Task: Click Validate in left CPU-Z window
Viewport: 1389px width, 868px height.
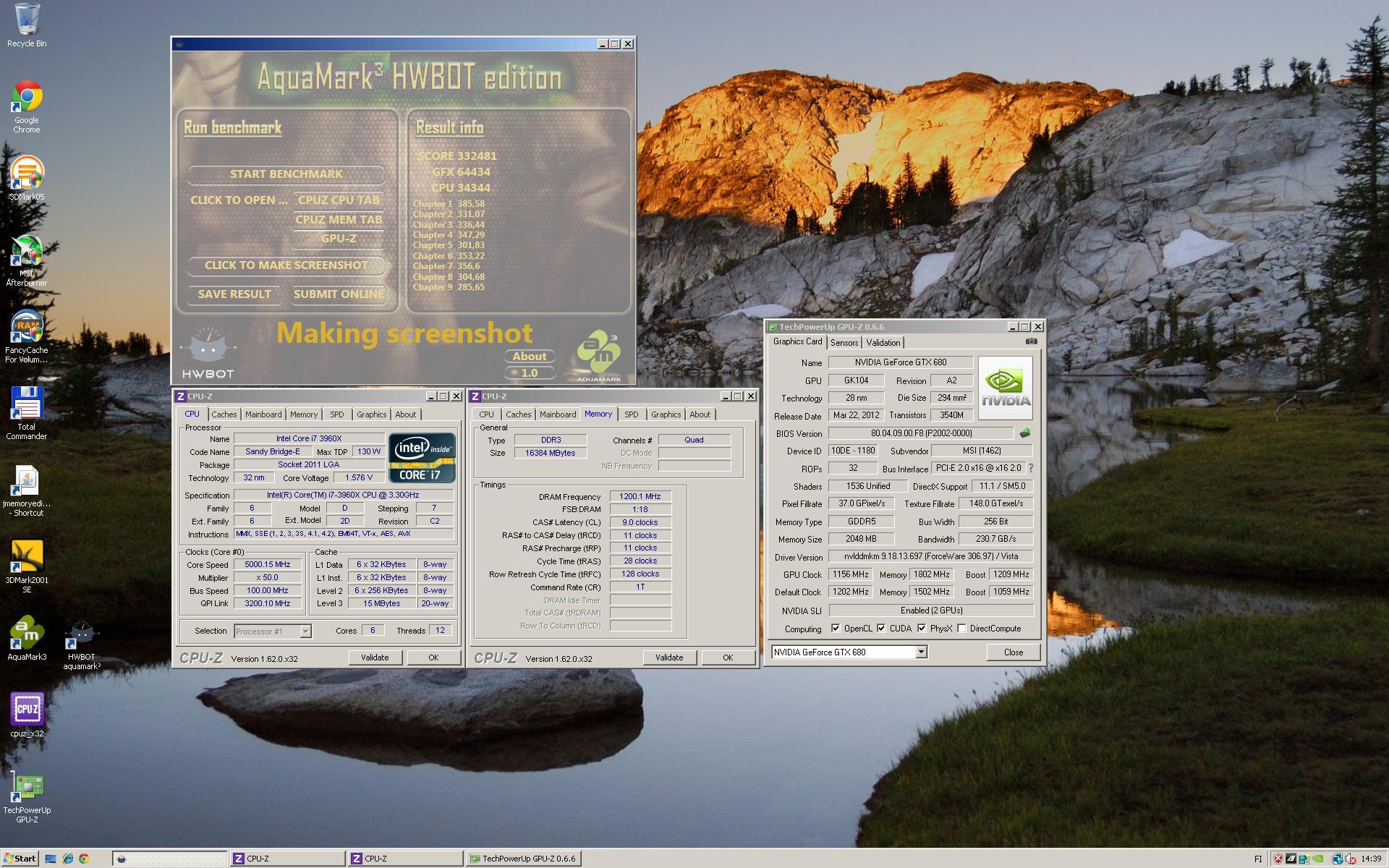Action: pos(375,658)
